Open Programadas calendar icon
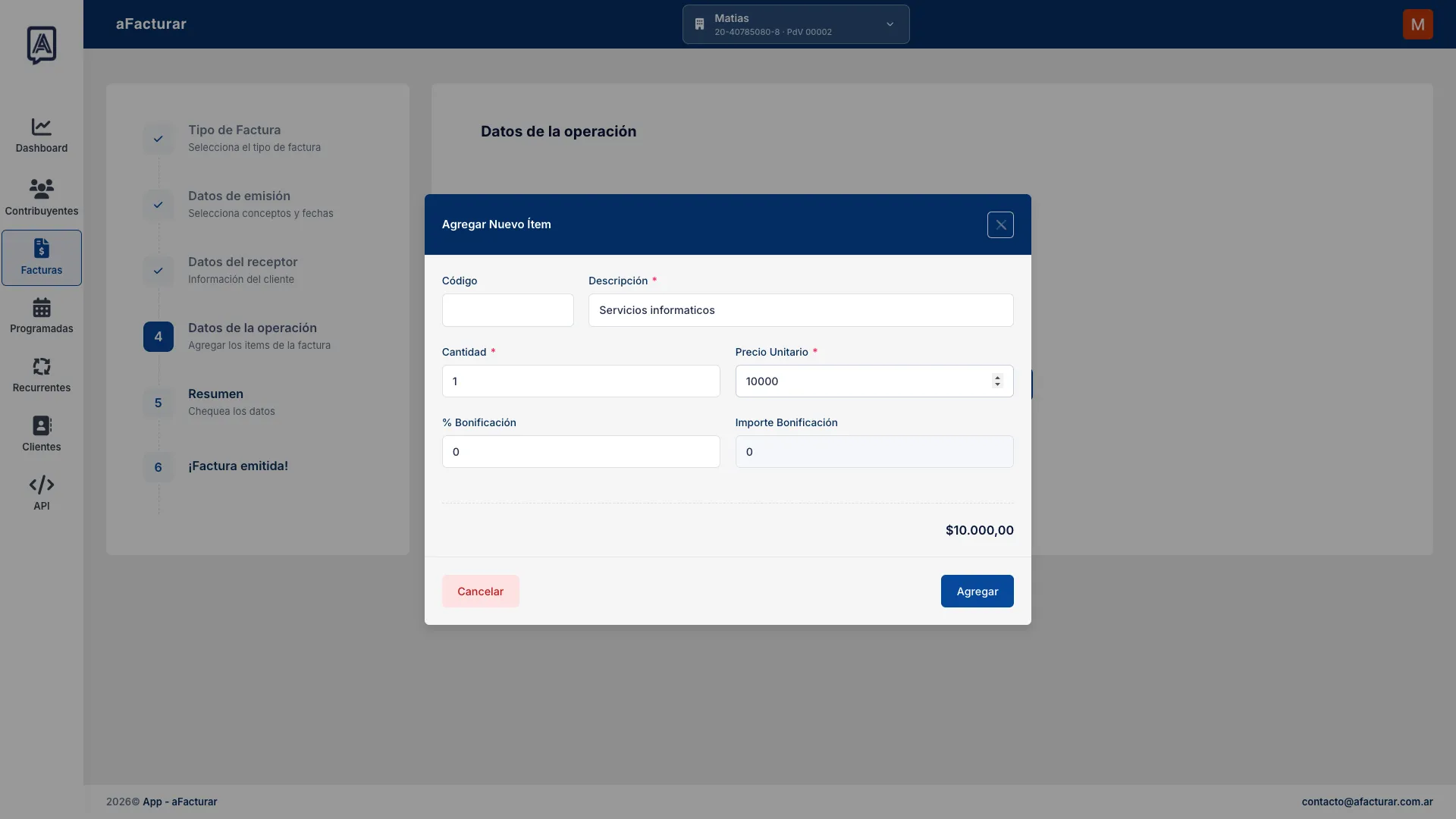 [x=42, y=307]
